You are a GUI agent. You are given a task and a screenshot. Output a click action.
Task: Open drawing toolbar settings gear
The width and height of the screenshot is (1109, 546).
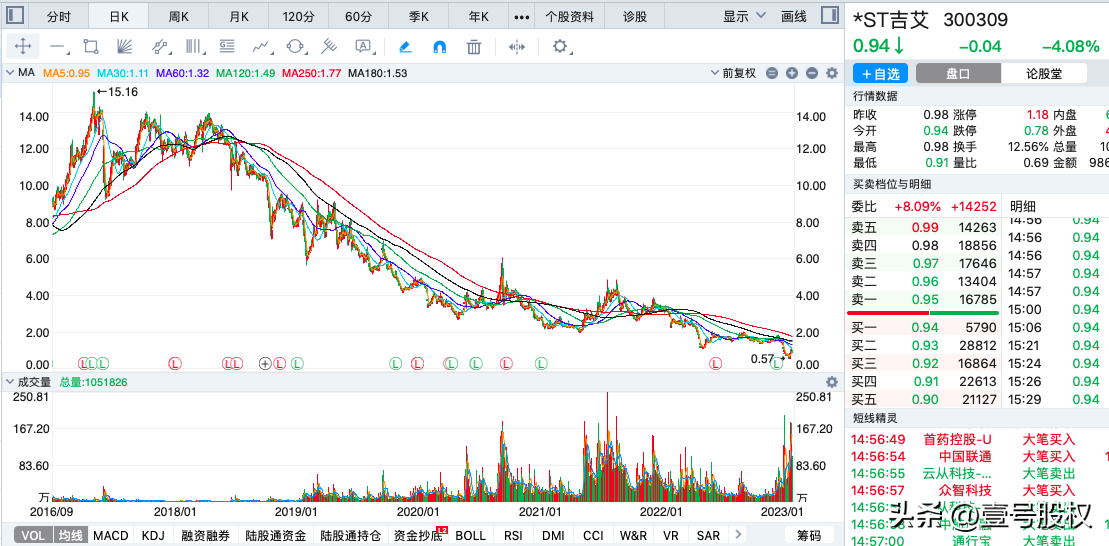pos(560,47)
